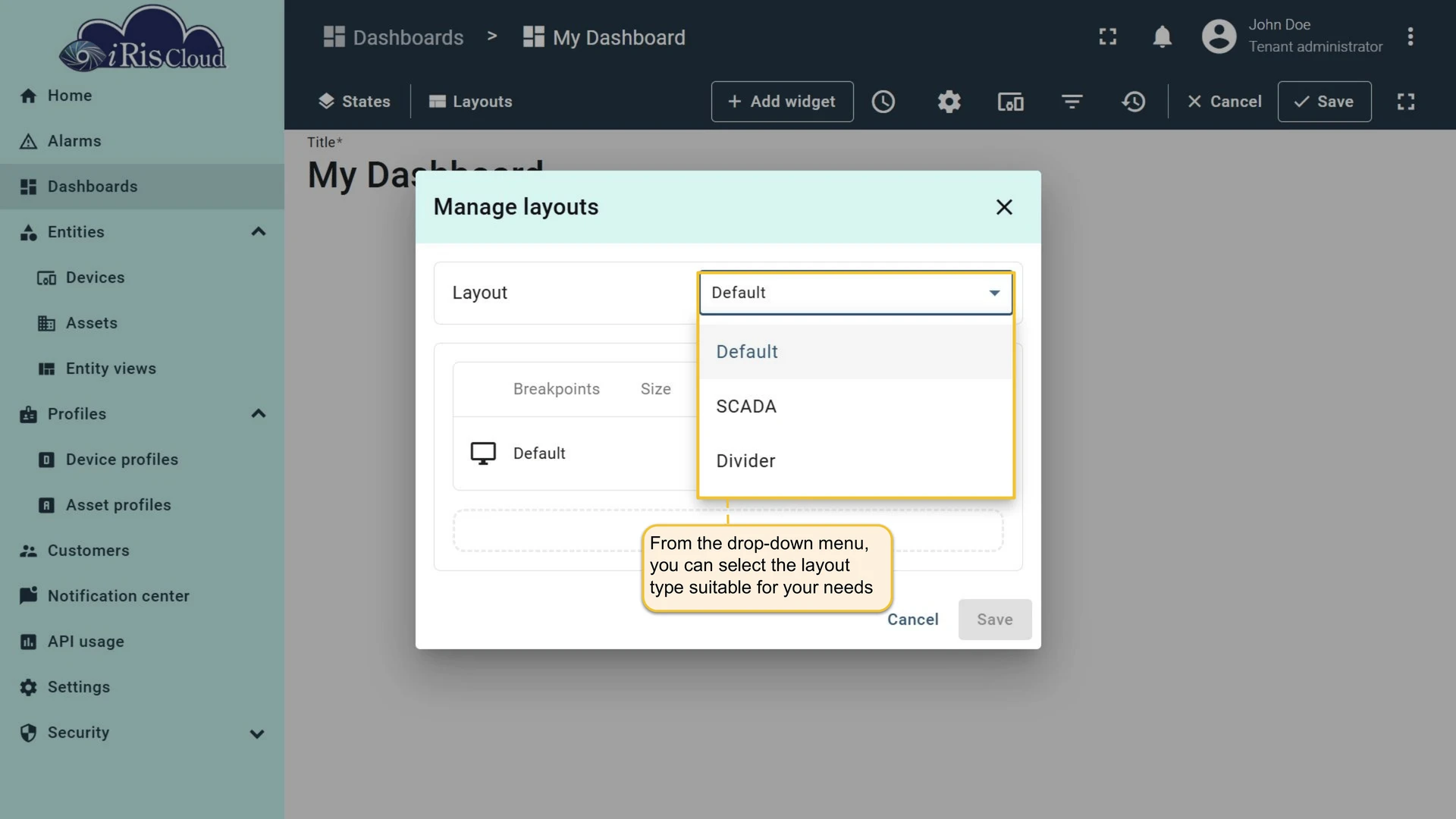1456x819 pixels.
Task: Click Save in the dashboard toolbar
Action: (1324, 102)
